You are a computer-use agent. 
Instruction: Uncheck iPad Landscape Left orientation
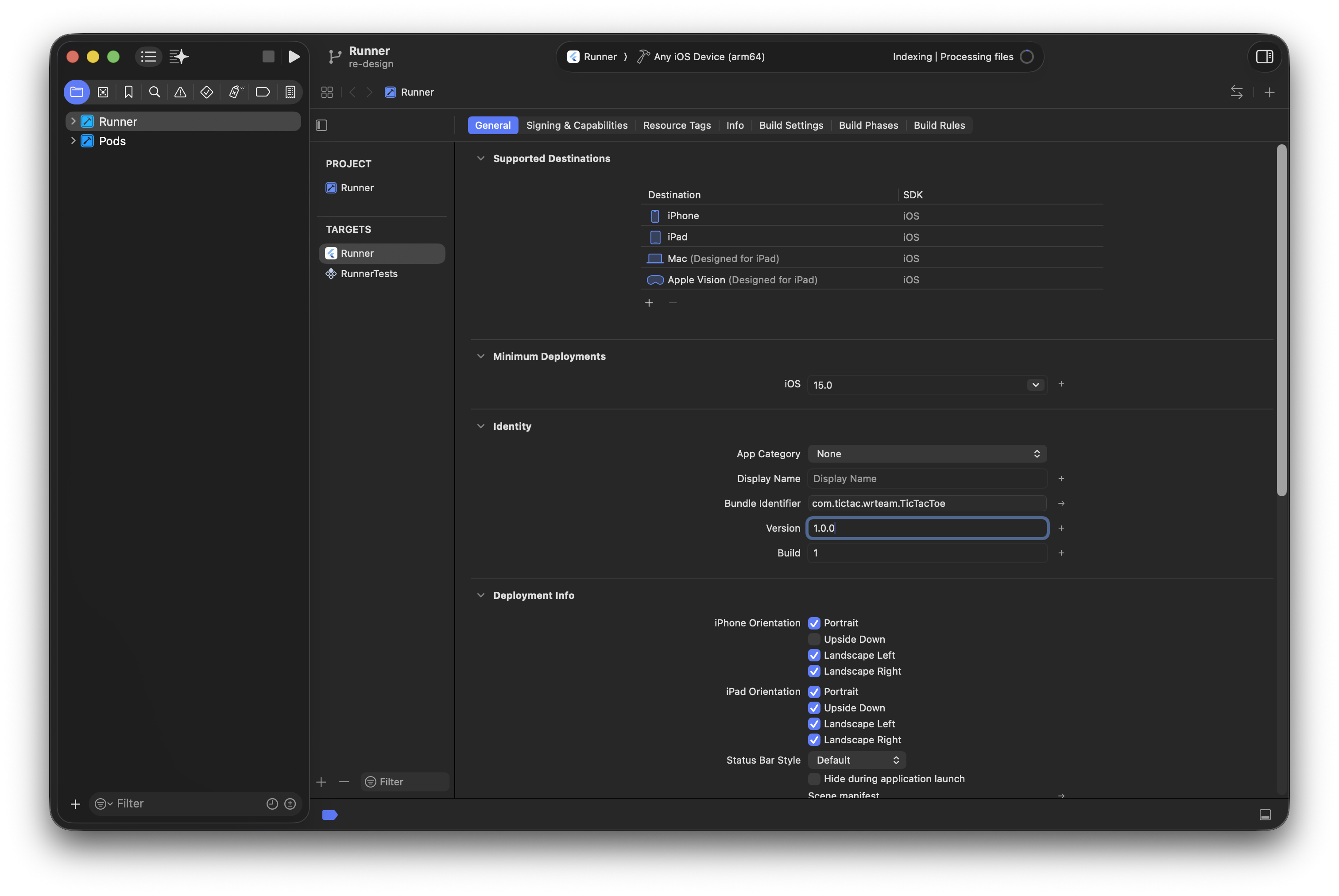[814, 723]
